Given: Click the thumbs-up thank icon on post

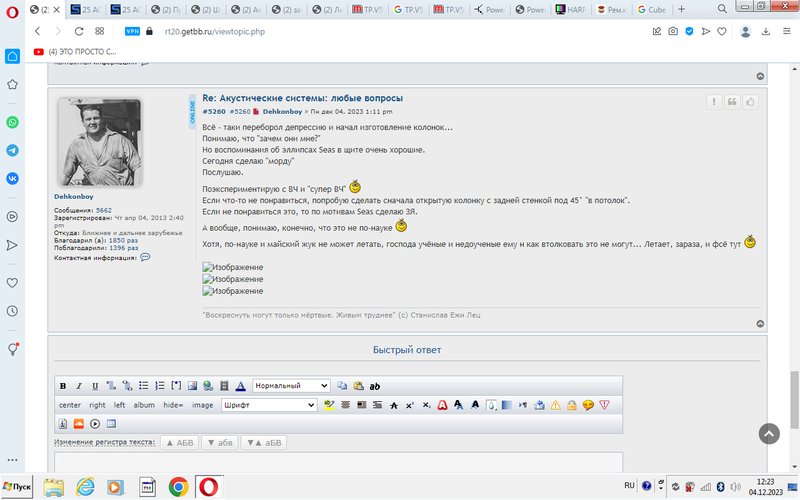Looking at the screenshot, I should 751,102.
